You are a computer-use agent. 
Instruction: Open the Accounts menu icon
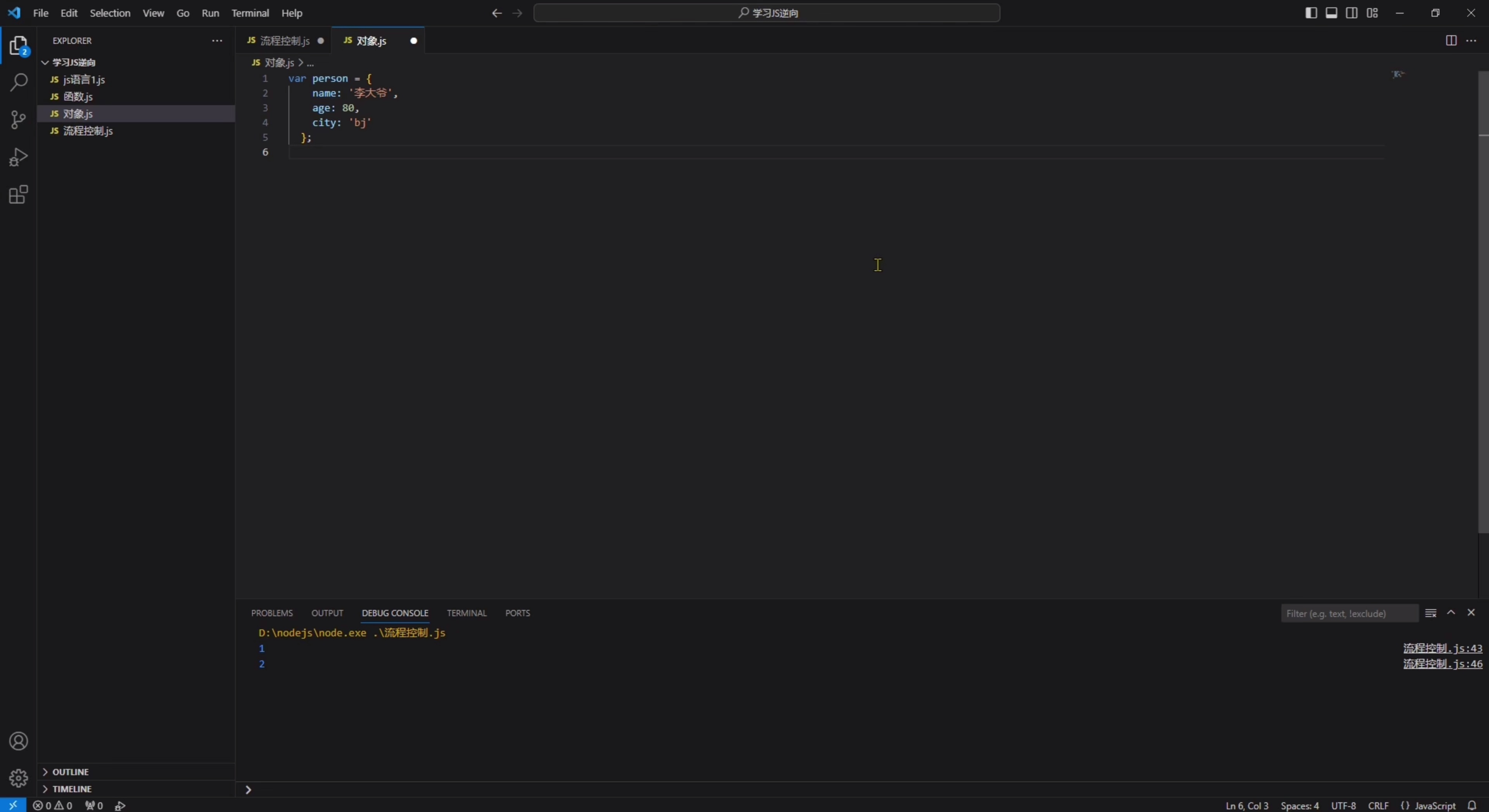click(x=19, y=741)
